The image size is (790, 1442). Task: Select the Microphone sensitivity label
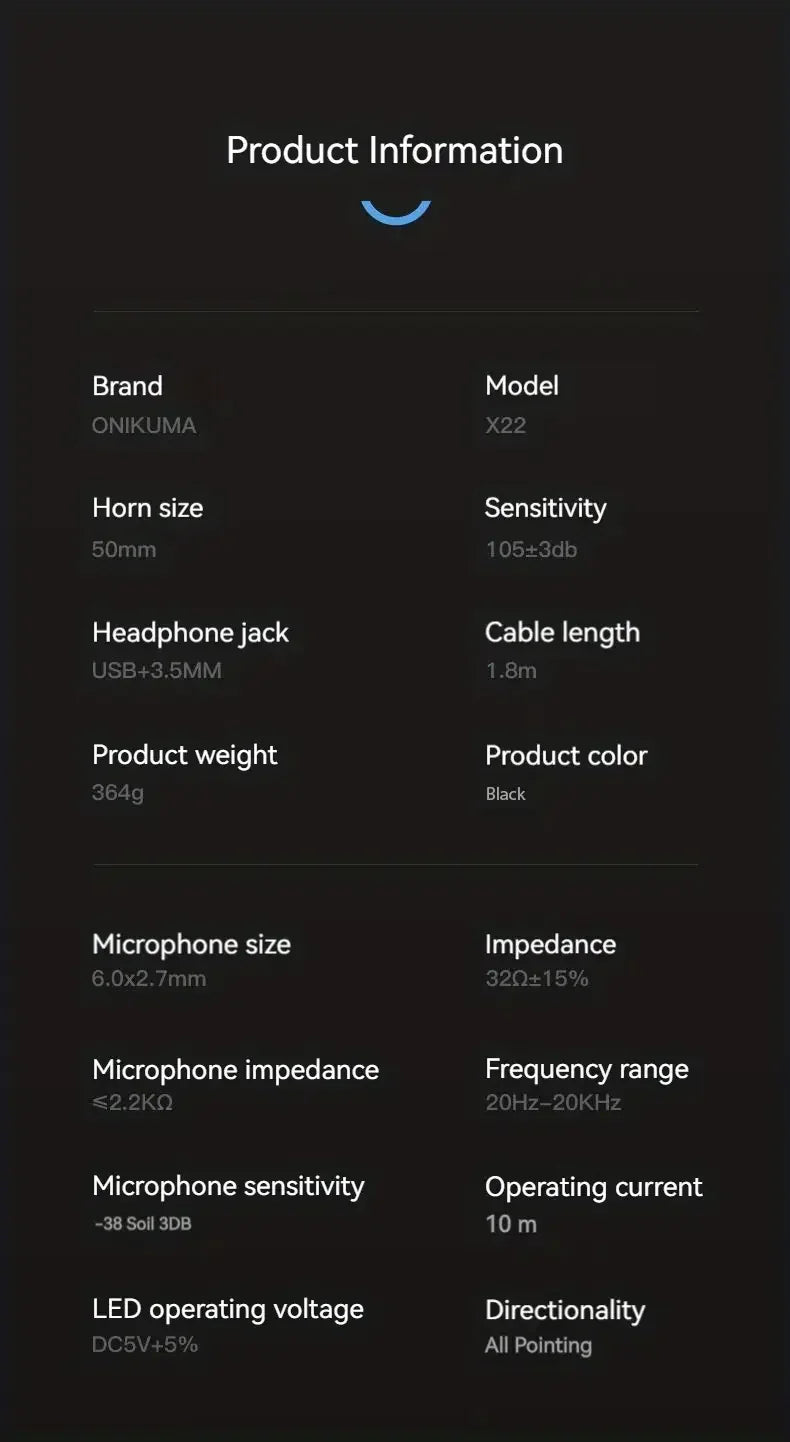[228, 1186]
